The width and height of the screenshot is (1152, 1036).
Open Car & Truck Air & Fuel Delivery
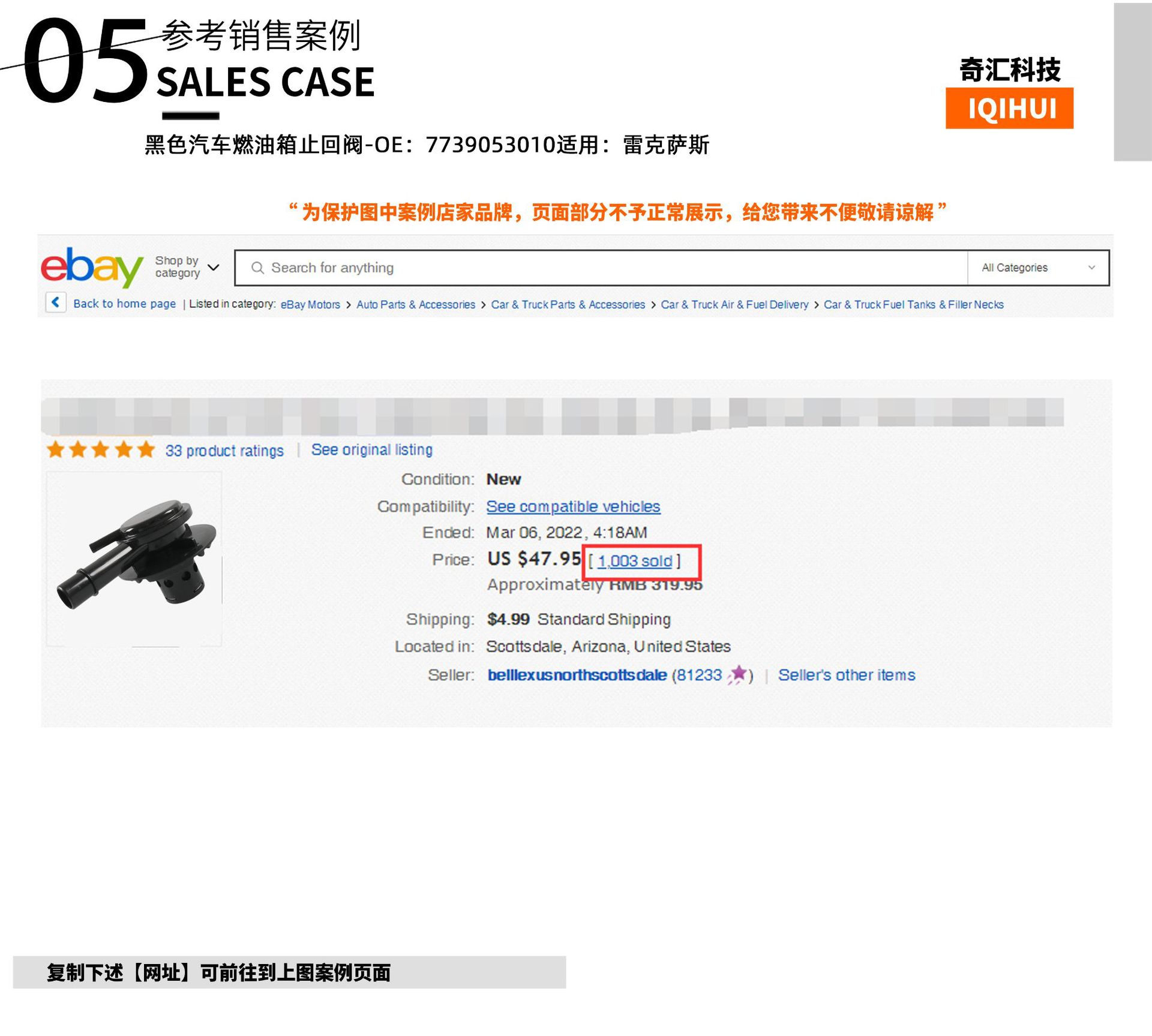click(734, 305)
